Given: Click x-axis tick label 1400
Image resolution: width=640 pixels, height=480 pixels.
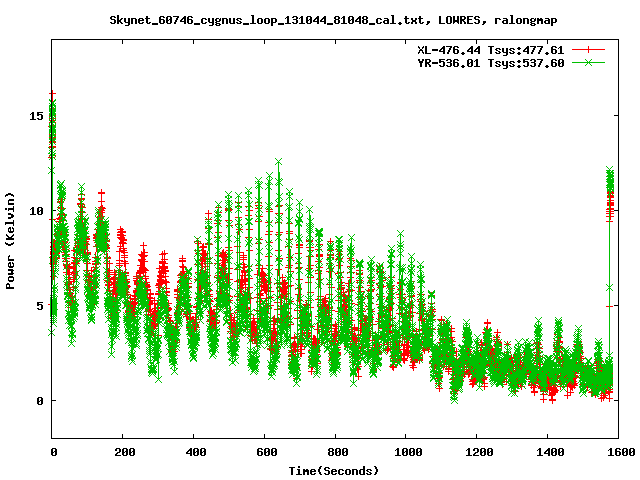Looking at the screenshot, I should coord(550,452).
